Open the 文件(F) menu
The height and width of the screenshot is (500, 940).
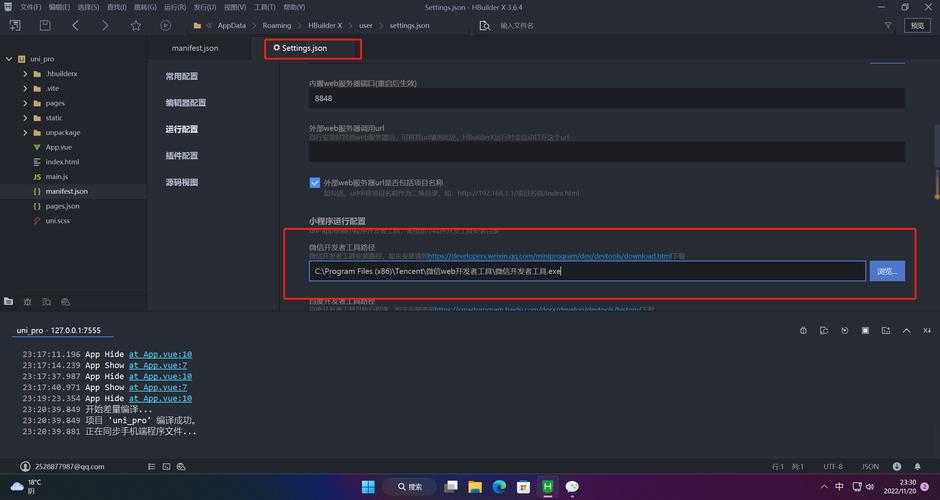click(x=31, y=7)
